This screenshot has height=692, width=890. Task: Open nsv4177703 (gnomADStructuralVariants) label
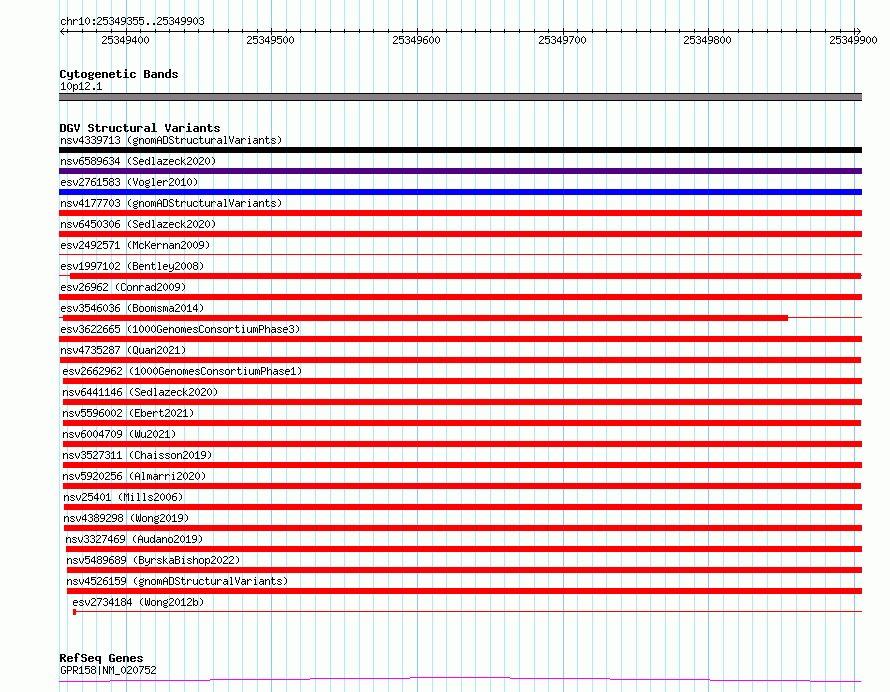(171, 203)
